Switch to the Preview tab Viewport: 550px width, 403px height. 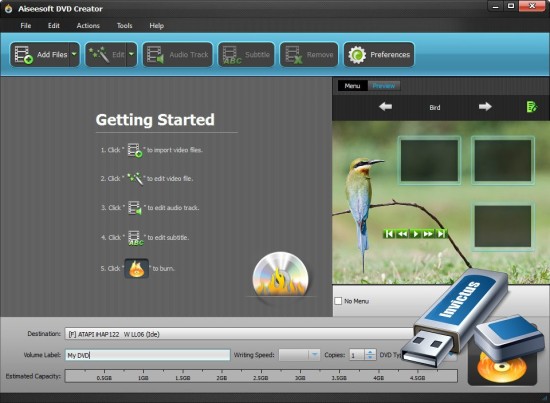383,86
